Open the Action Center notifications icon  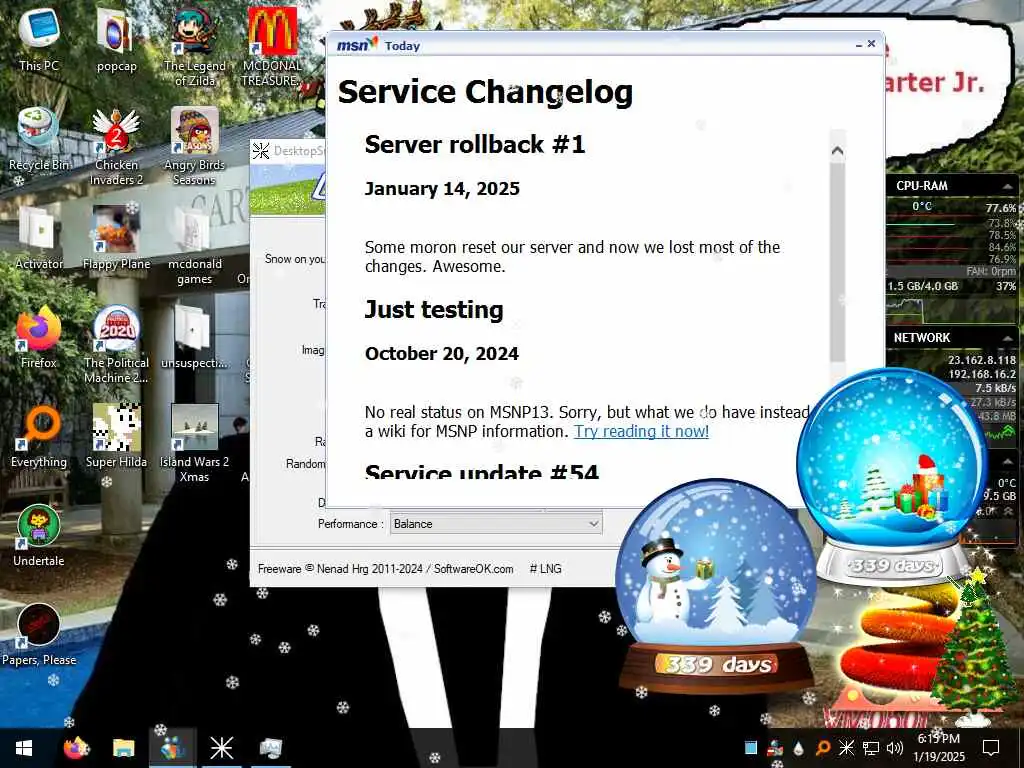[991, 748]
